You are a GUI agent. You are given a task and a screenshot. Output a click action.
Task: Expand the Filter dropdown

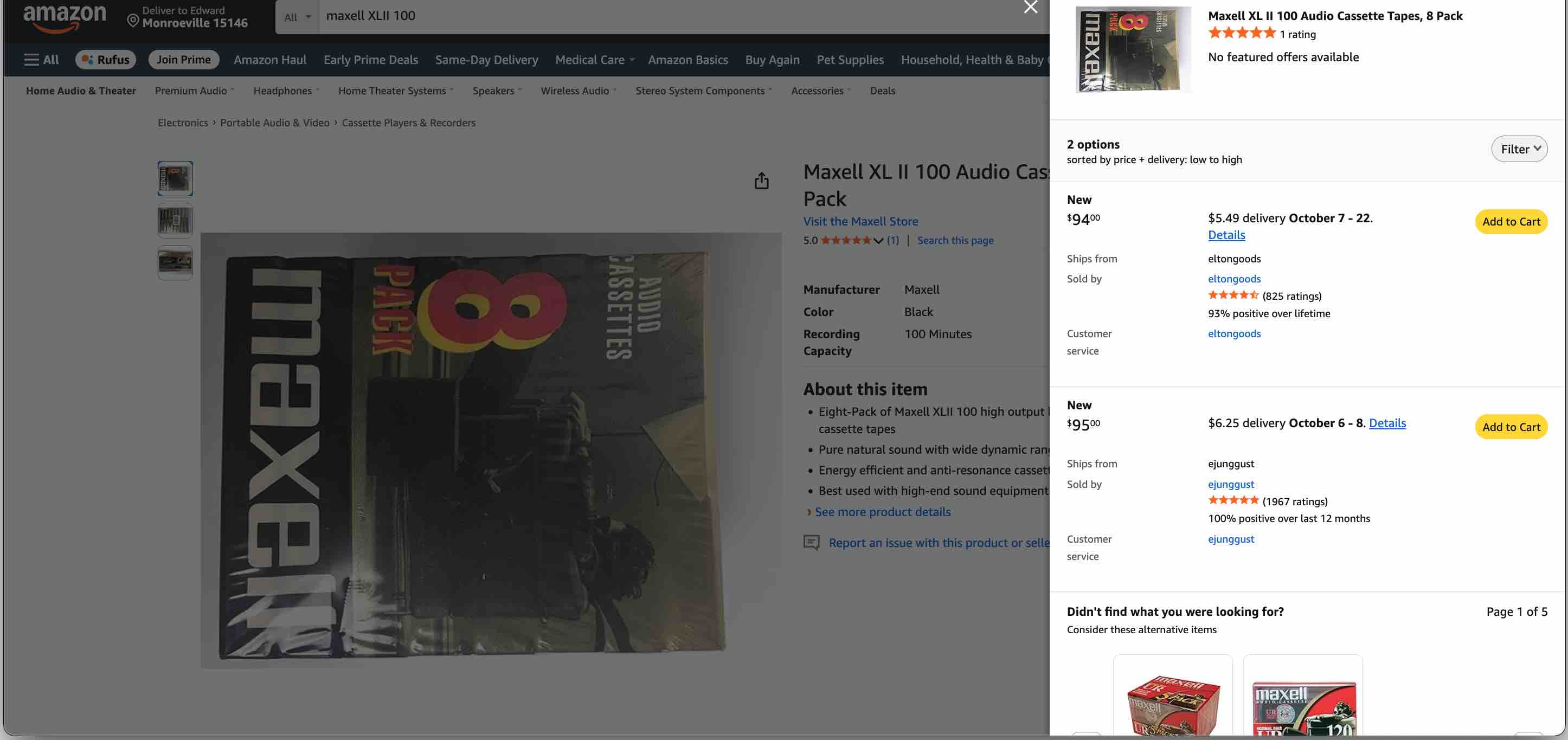(x=1519, y=149)
